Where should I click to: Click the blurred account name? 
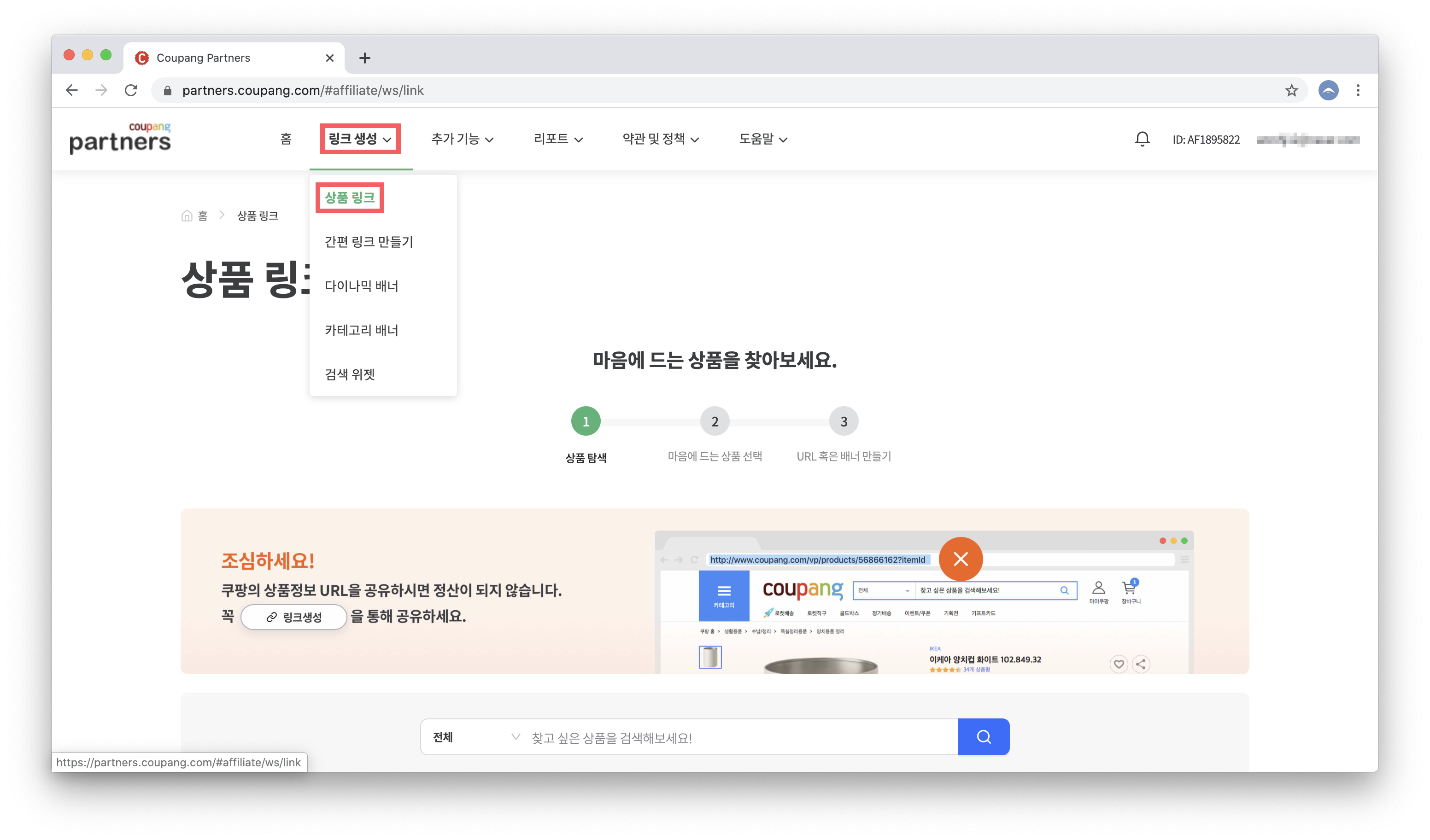point(1307,140)
